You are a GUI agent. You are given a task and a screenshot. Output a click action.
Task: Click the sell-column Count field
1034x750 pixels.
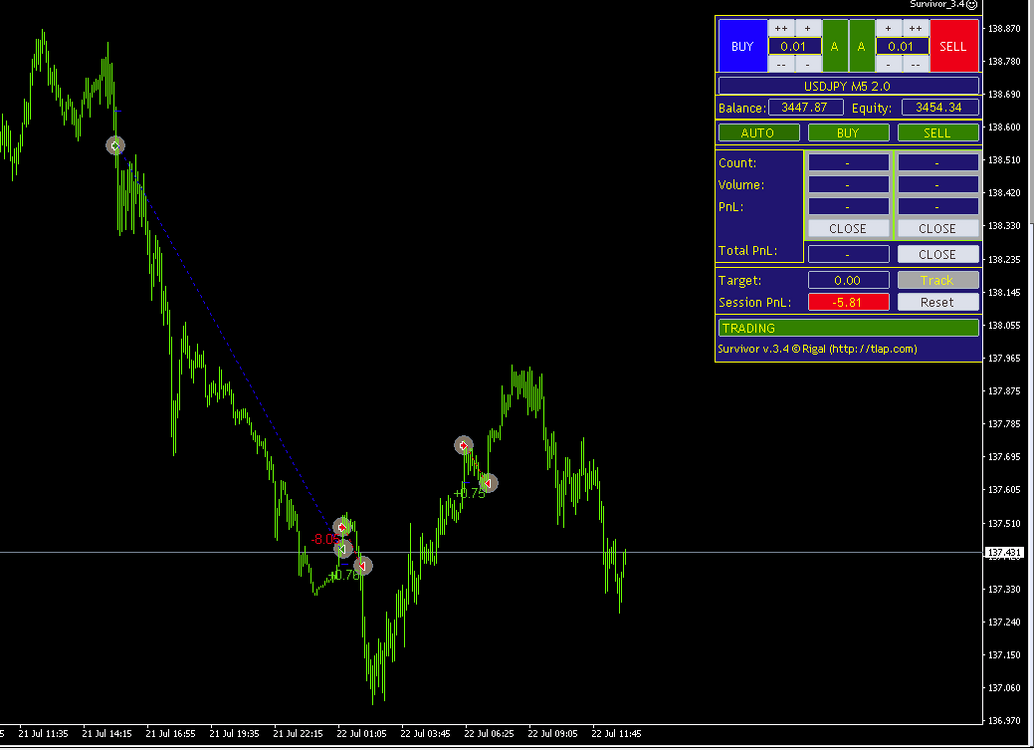click(x=938, y=162)
